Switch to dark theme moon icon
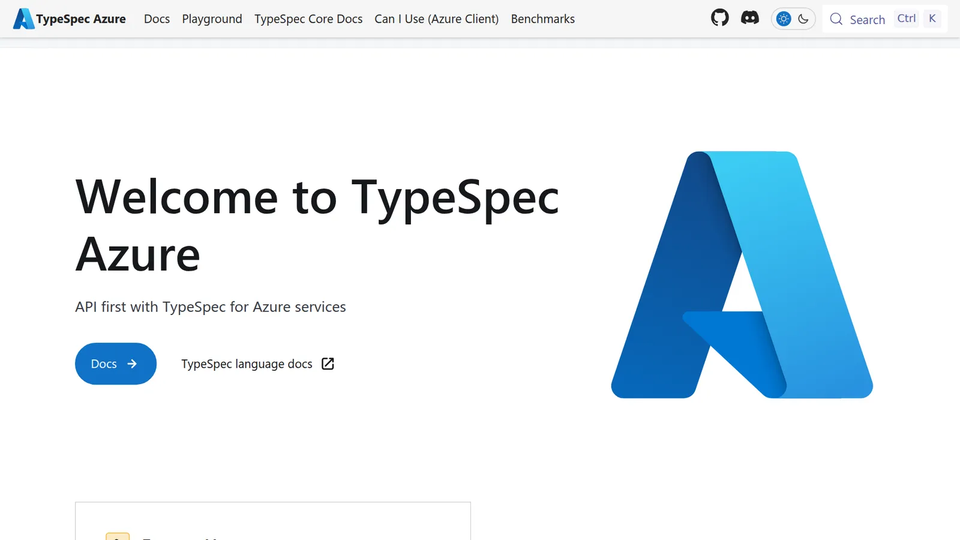The width and height of the screenshot is (960, 540). (803, 19)
